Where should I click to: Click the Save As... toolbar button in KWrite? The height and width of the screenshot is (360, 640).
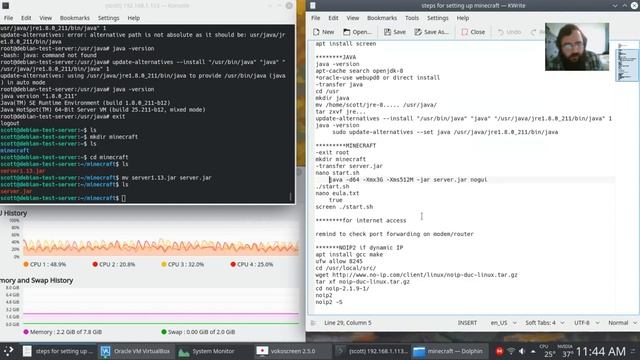431,32
